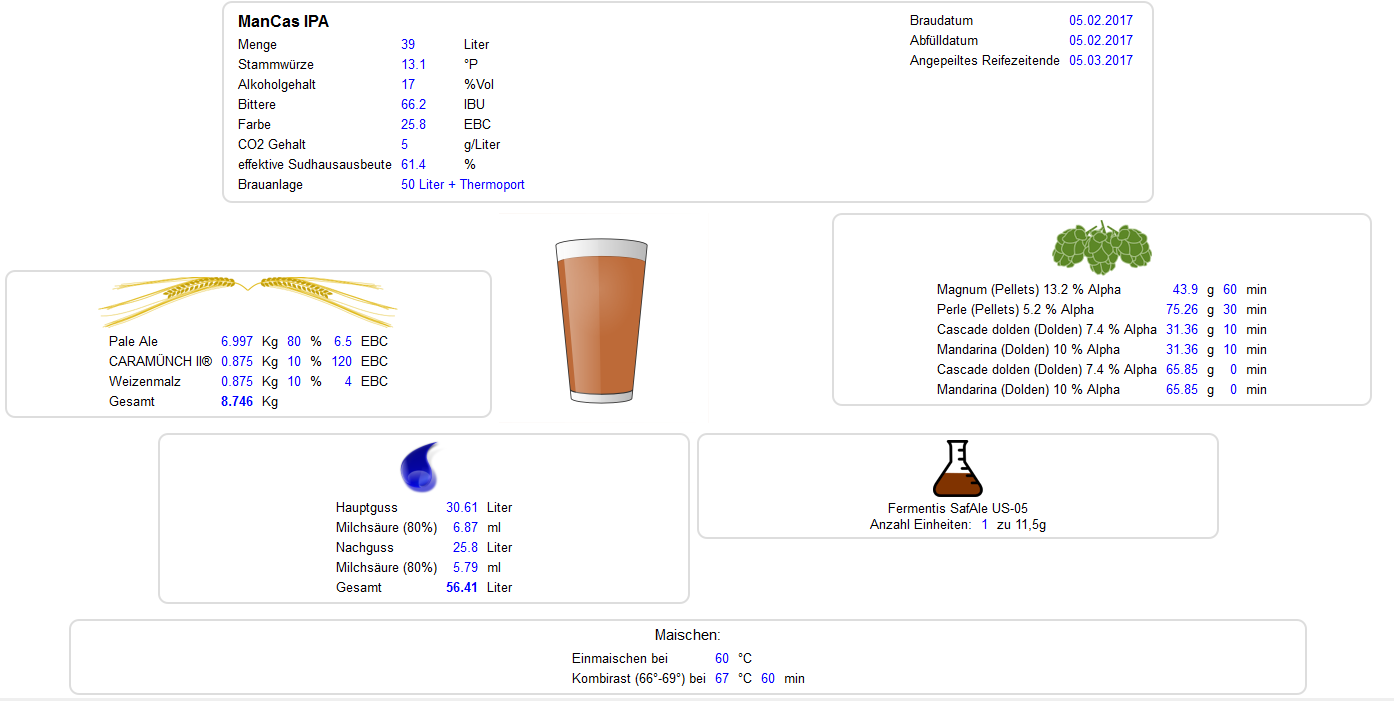
Task: Click the Magnum hop amount 43.9 g
Action: tap(1185, 290)
